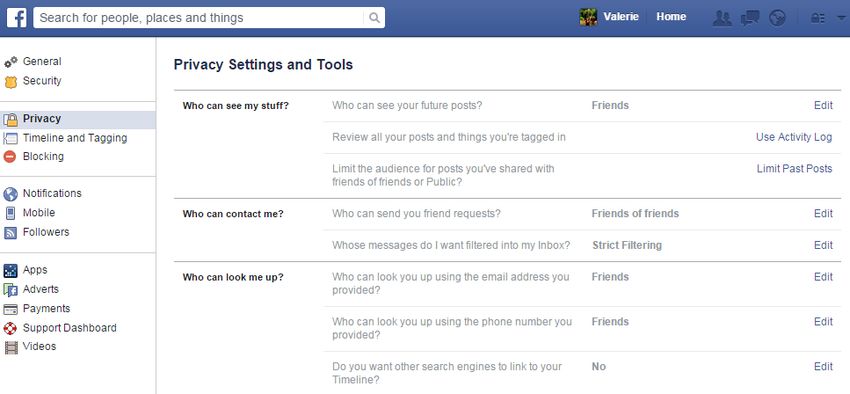Click the search magnifier icon
The image size is (850, 394).
pos(374,18)
